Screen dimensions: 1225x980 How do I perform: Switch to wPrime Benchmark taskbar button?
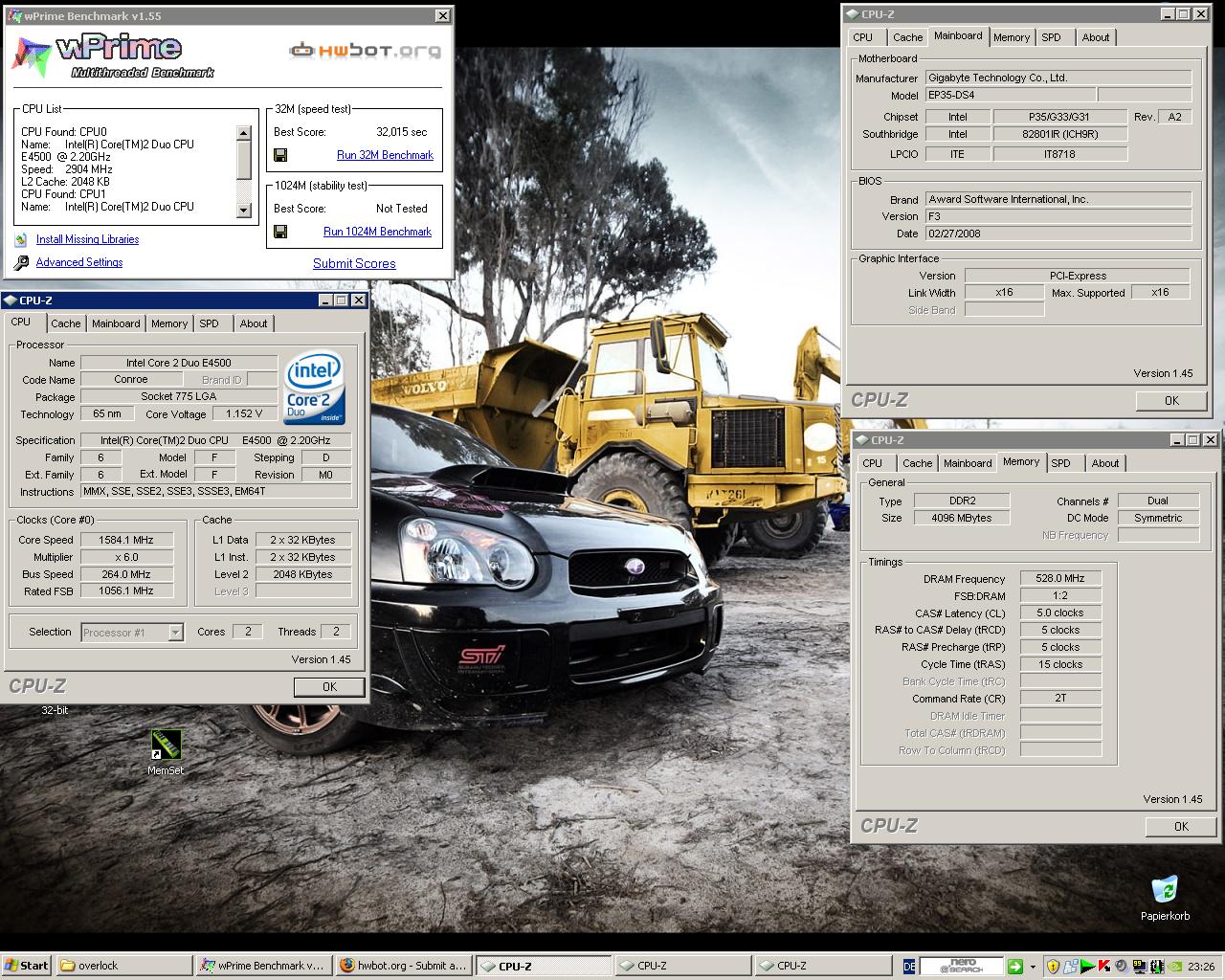pos(262,967)
